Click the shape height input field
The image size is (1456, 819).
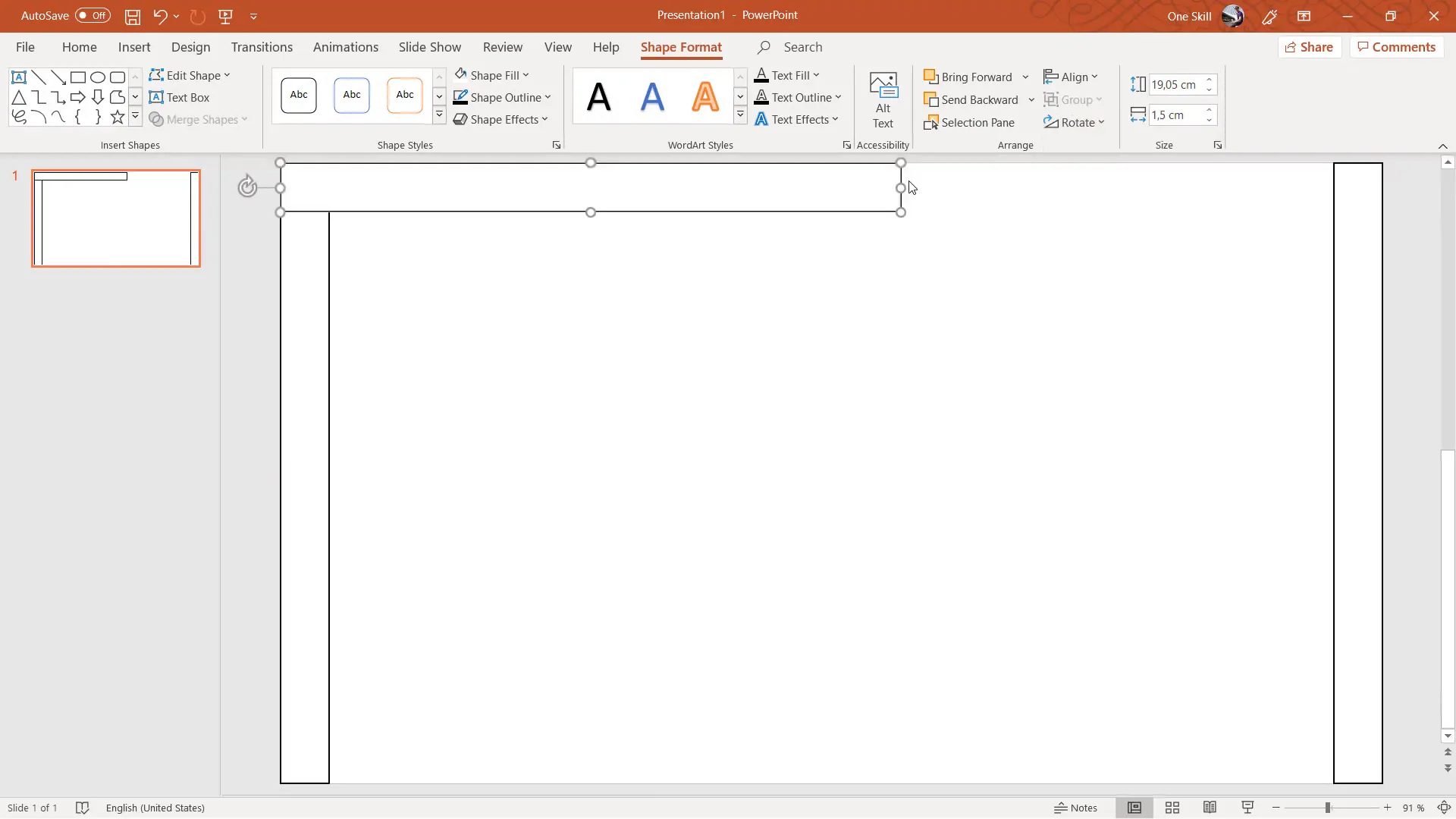[x=1175, y=85]
